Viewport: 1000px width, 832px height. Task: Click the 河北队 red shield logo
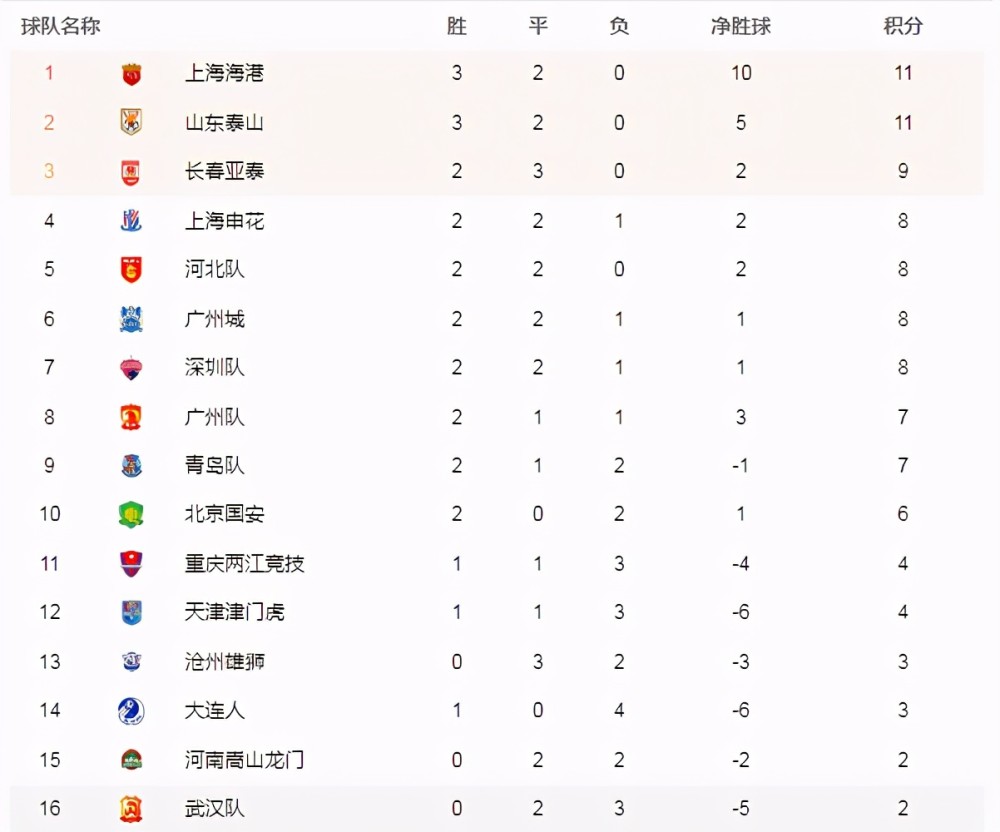pos(131,269)
